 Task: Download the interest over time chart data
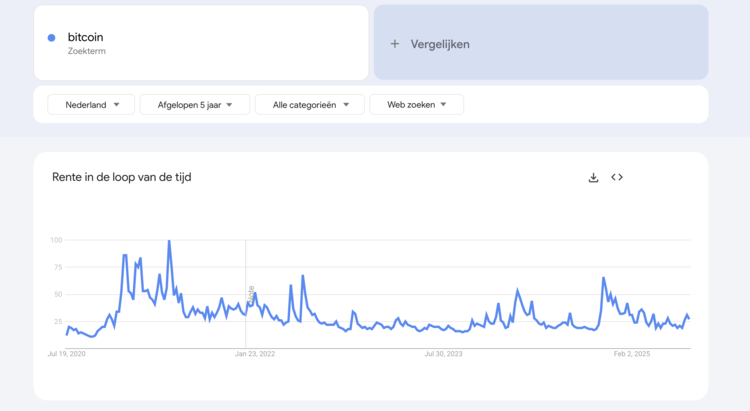pos(593,178)
